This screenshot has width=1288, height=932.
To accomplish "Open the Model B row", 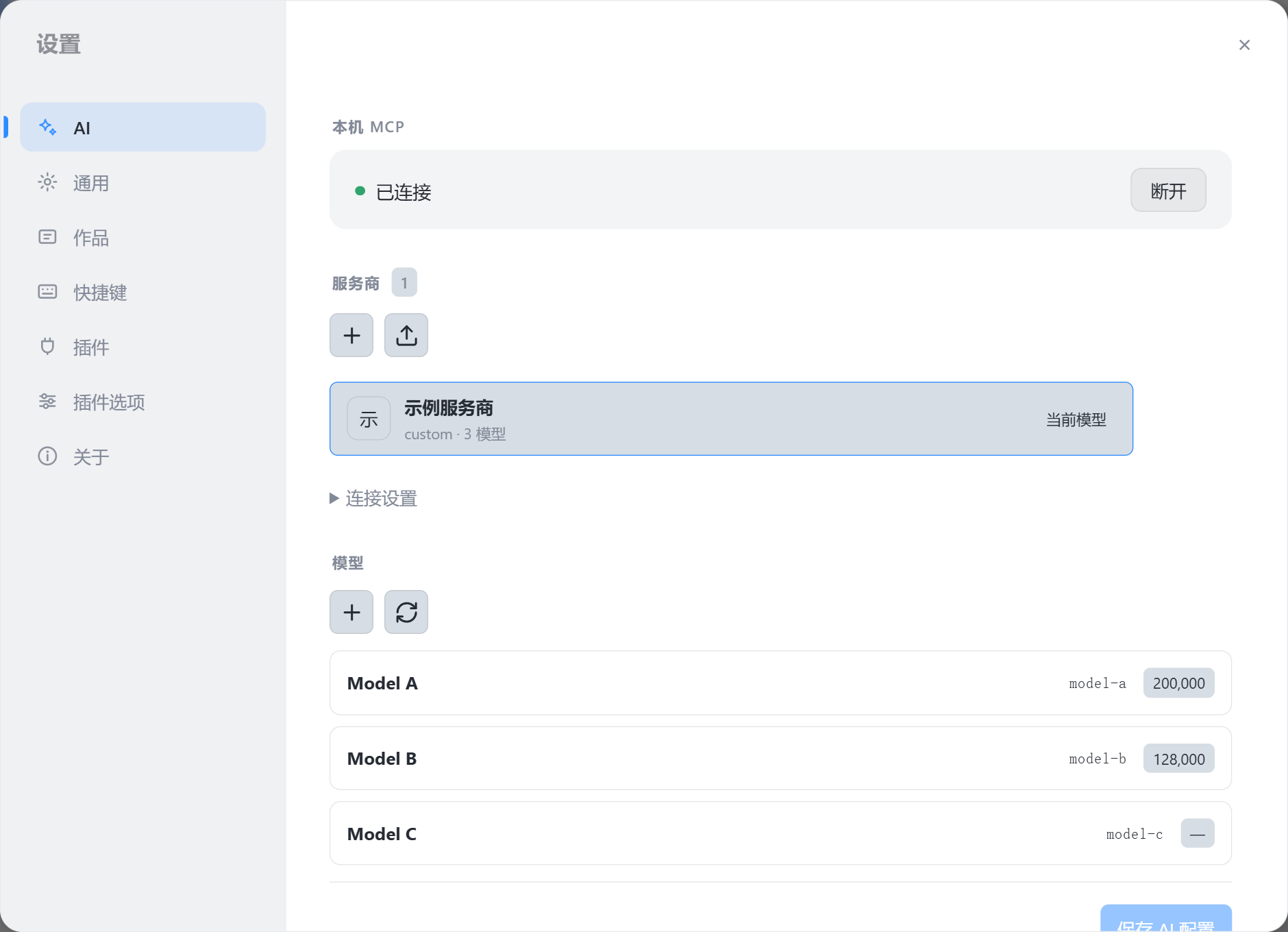I will point(780,759).
